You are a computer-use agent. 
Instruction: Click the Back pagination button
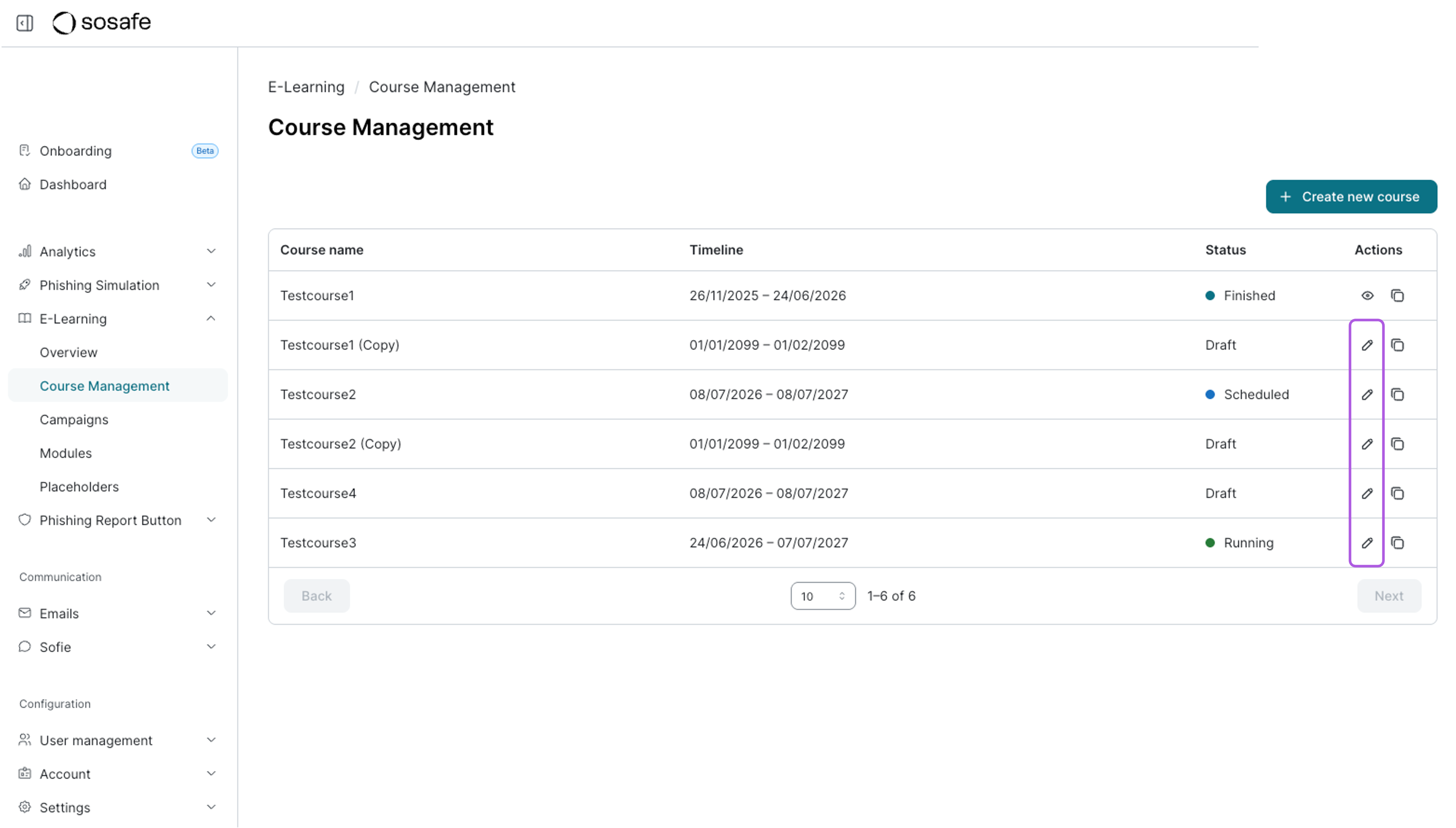[317, 596]
